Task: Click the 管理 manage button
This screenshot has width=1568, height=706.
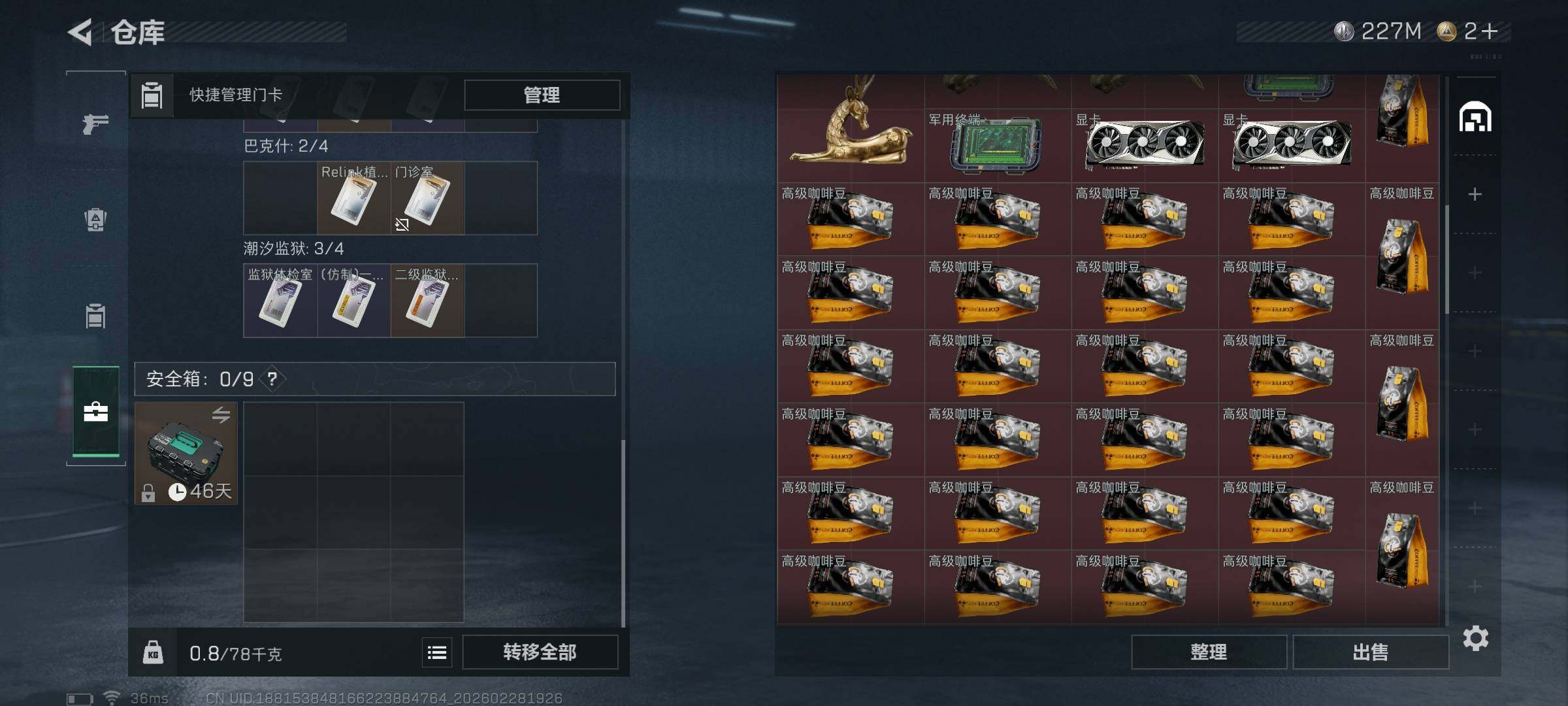Action: tap(542, 95)
